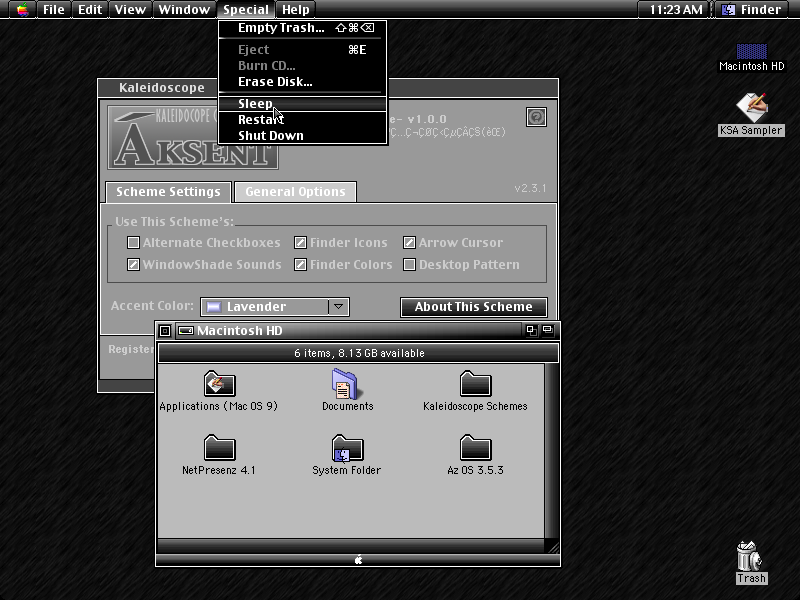Click the lavender accent color swatch
The width and height of the screenshot is (800, 600).
[x=214, y=307]
